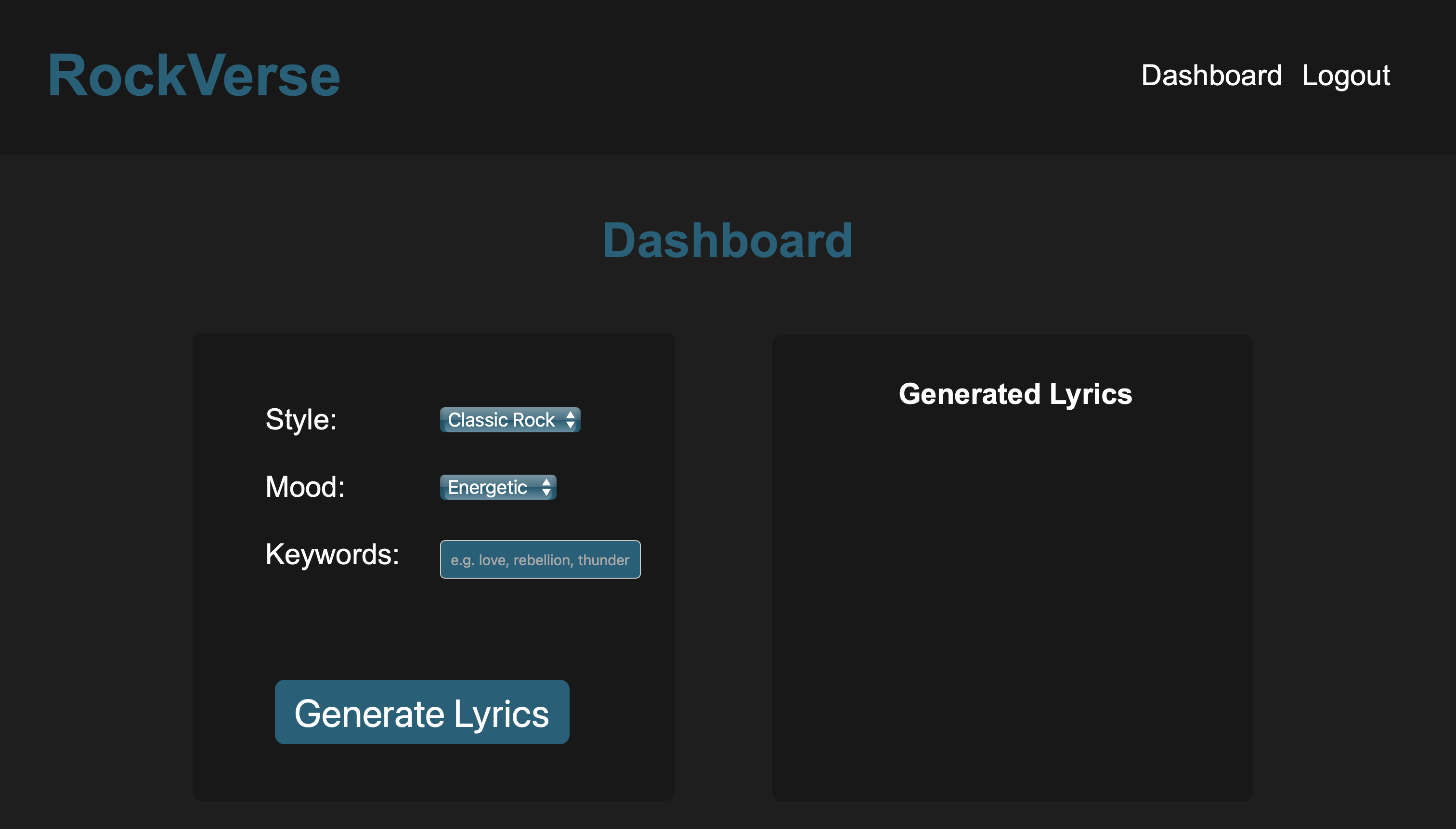Viewport: 1456px width, 829px height.
Task: Click the RockVerse logo
Action: pyautogui.click(x=194, y=76)
